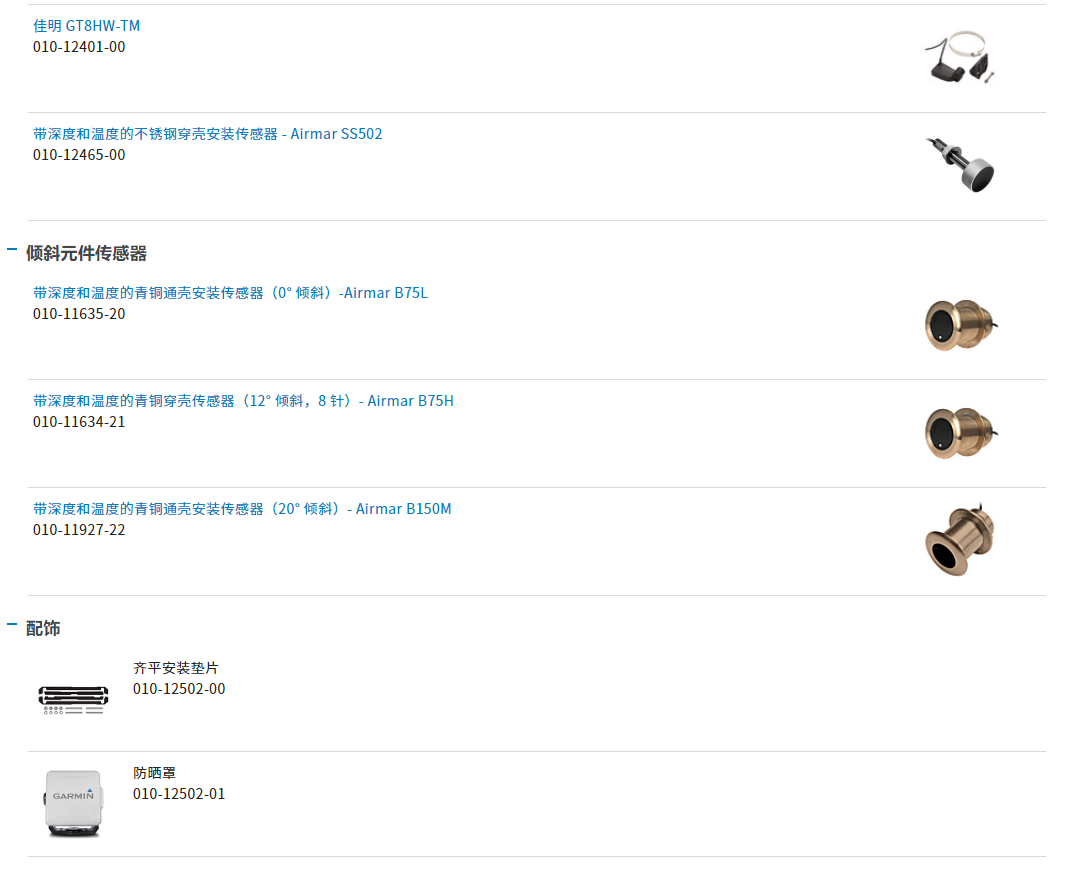Open the Airmar B75H 12° tilt link
Viewport: 1070px width, 877px height.
(x=243, y=401)
